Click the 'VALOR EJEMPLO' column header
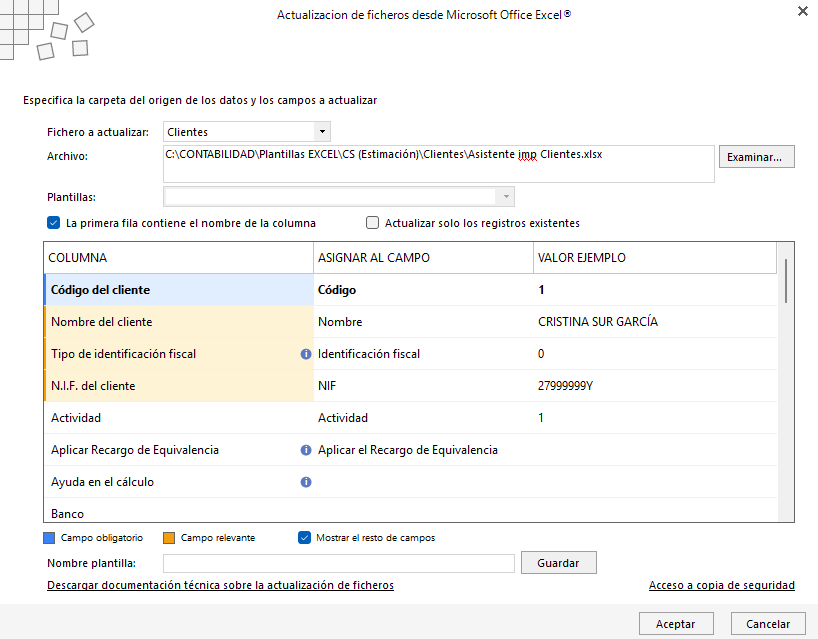The image size is (818, 639). 655,258
